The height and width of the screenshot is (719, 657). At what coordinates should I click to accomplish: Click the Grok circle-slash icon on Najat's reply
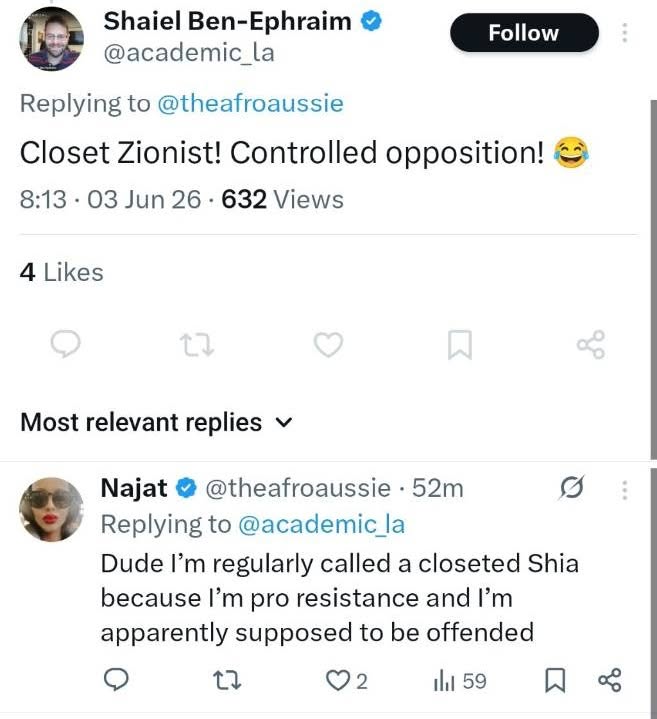coord(571,488)
